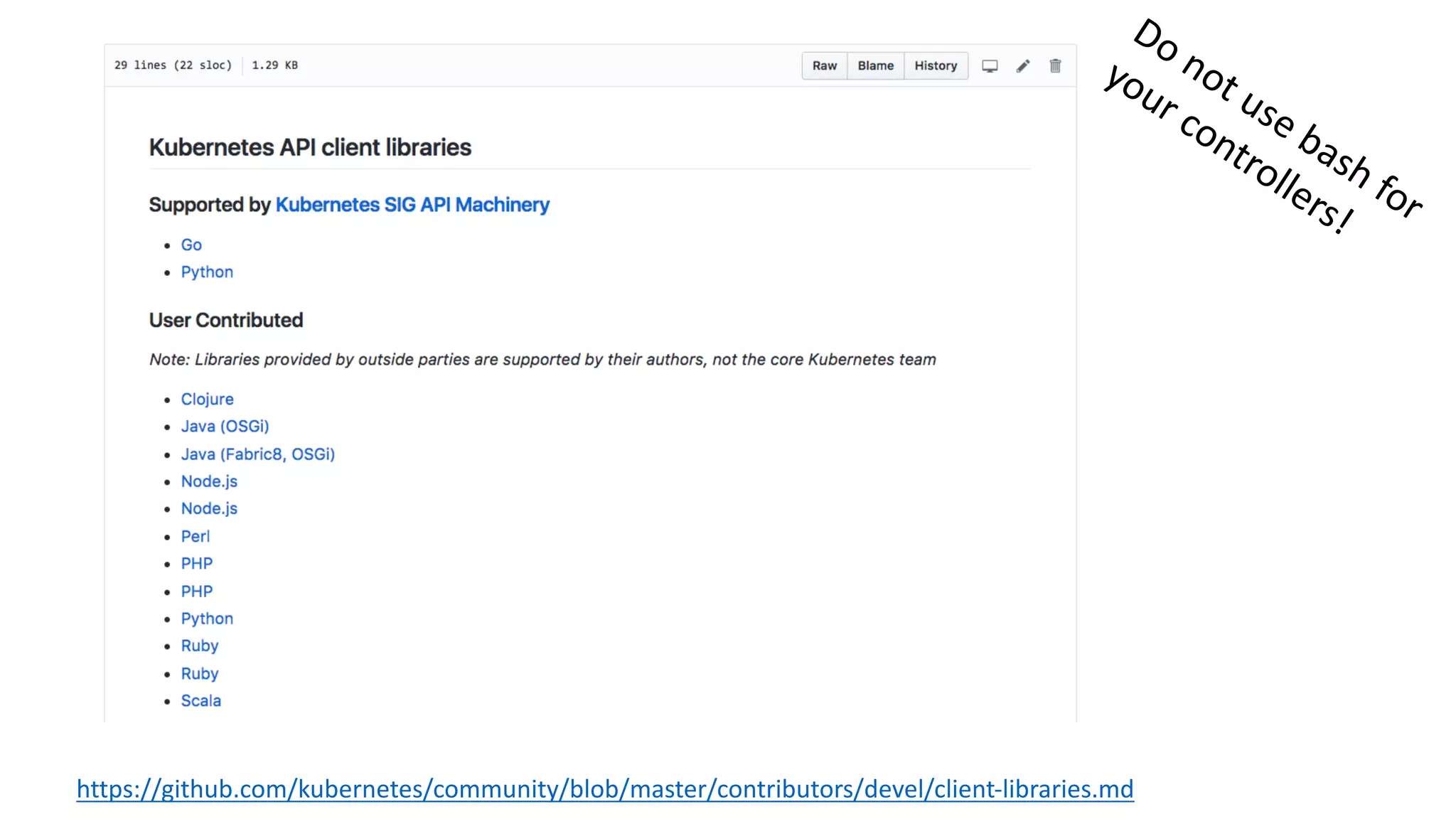The width and height of the screenshot is (1456, 819).
Task: Open Java (Fabric8, OSGi) link
Action: 257,454
